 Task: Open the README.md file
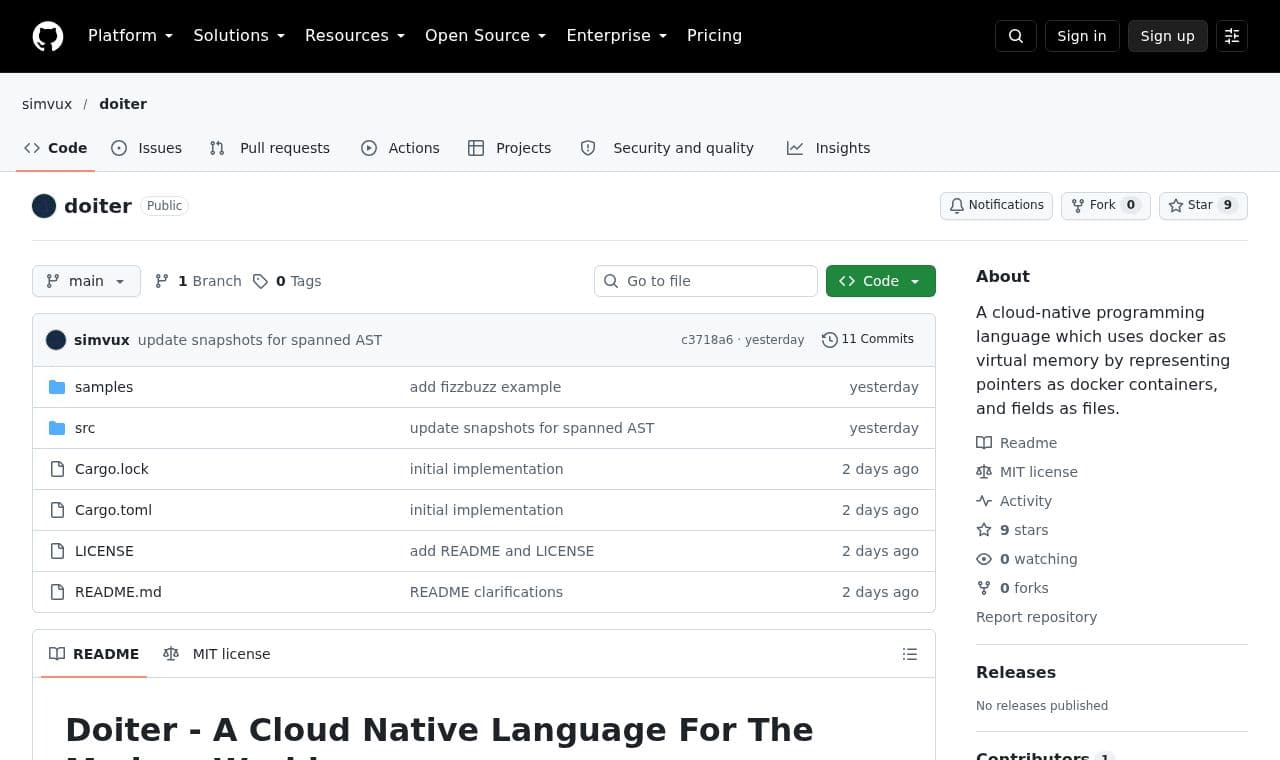(x=118, y=592)
